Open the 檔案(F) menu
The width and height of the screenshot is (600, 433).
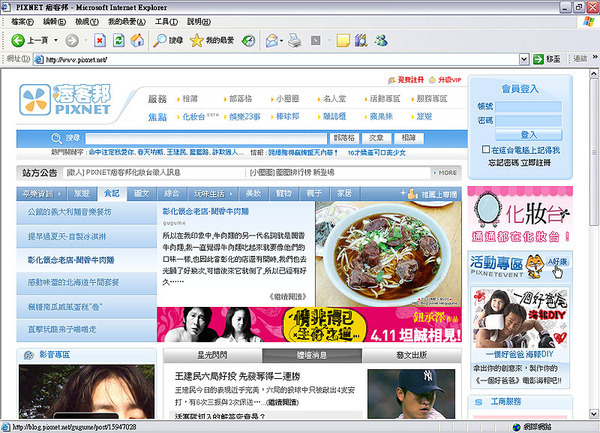click(22, 22)
